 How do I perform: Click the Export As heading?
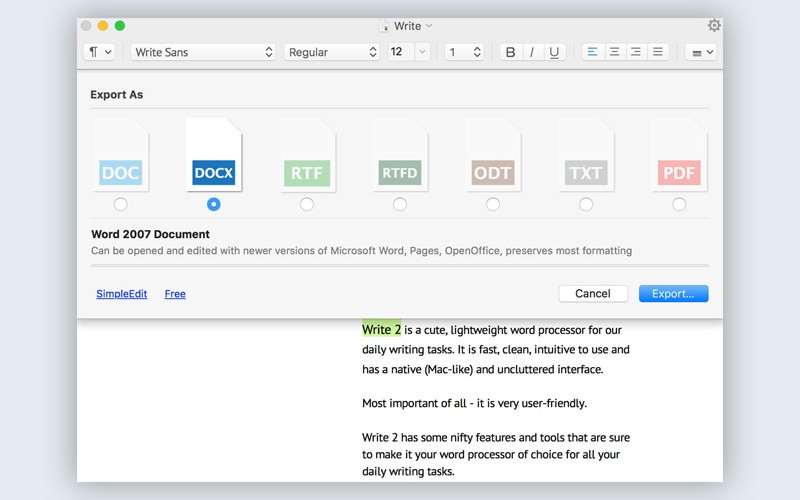click(116, 94)
